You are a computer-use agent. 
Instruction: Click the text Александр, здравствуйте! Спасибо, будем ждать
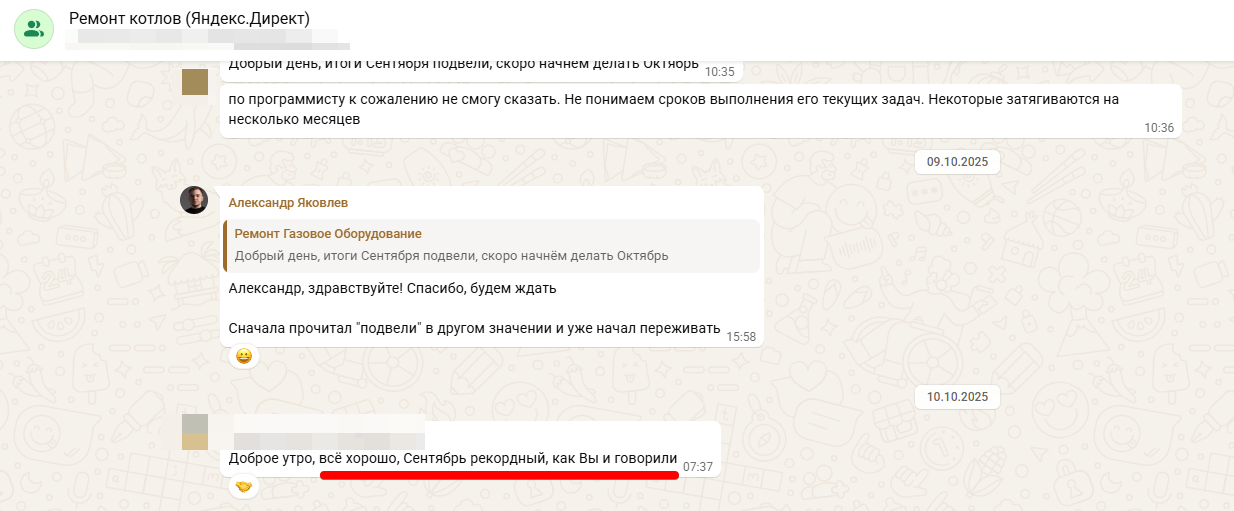392,289
